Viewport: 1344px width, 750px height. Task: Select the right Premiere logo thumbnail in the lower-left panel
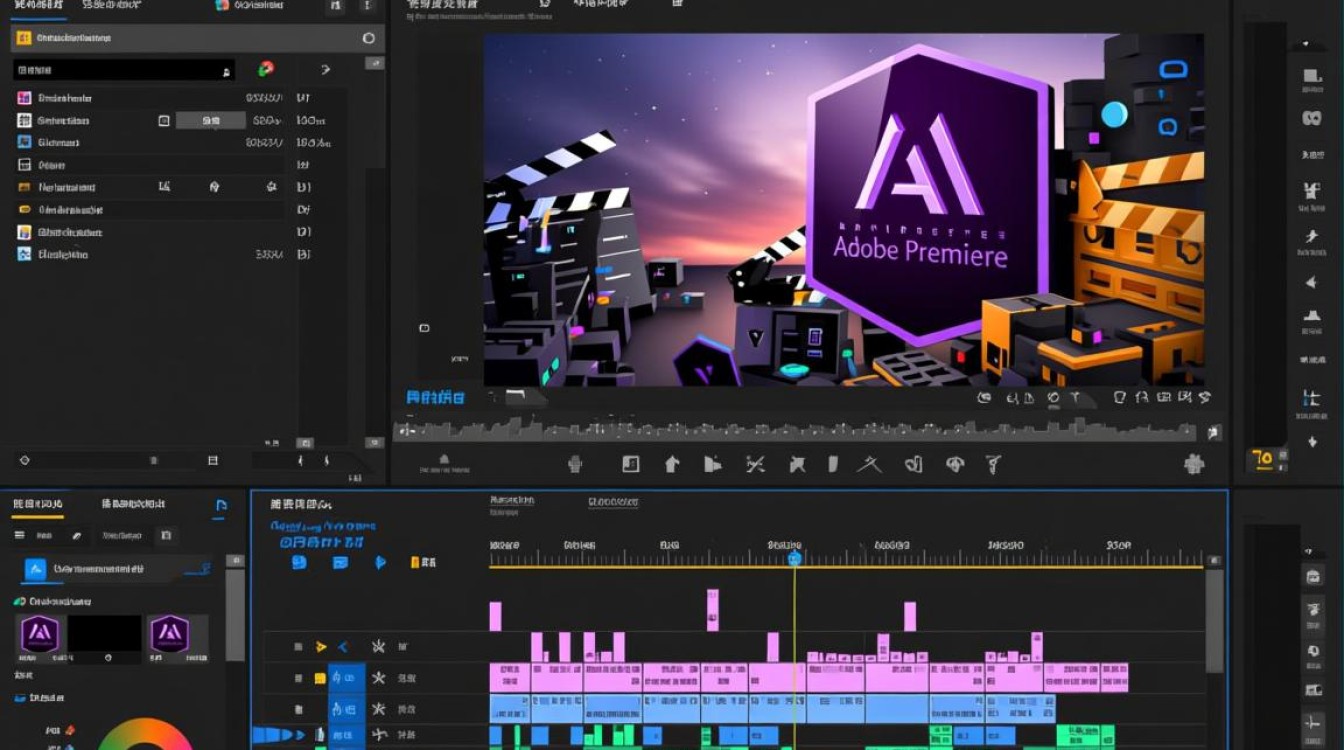click(169, 634)
